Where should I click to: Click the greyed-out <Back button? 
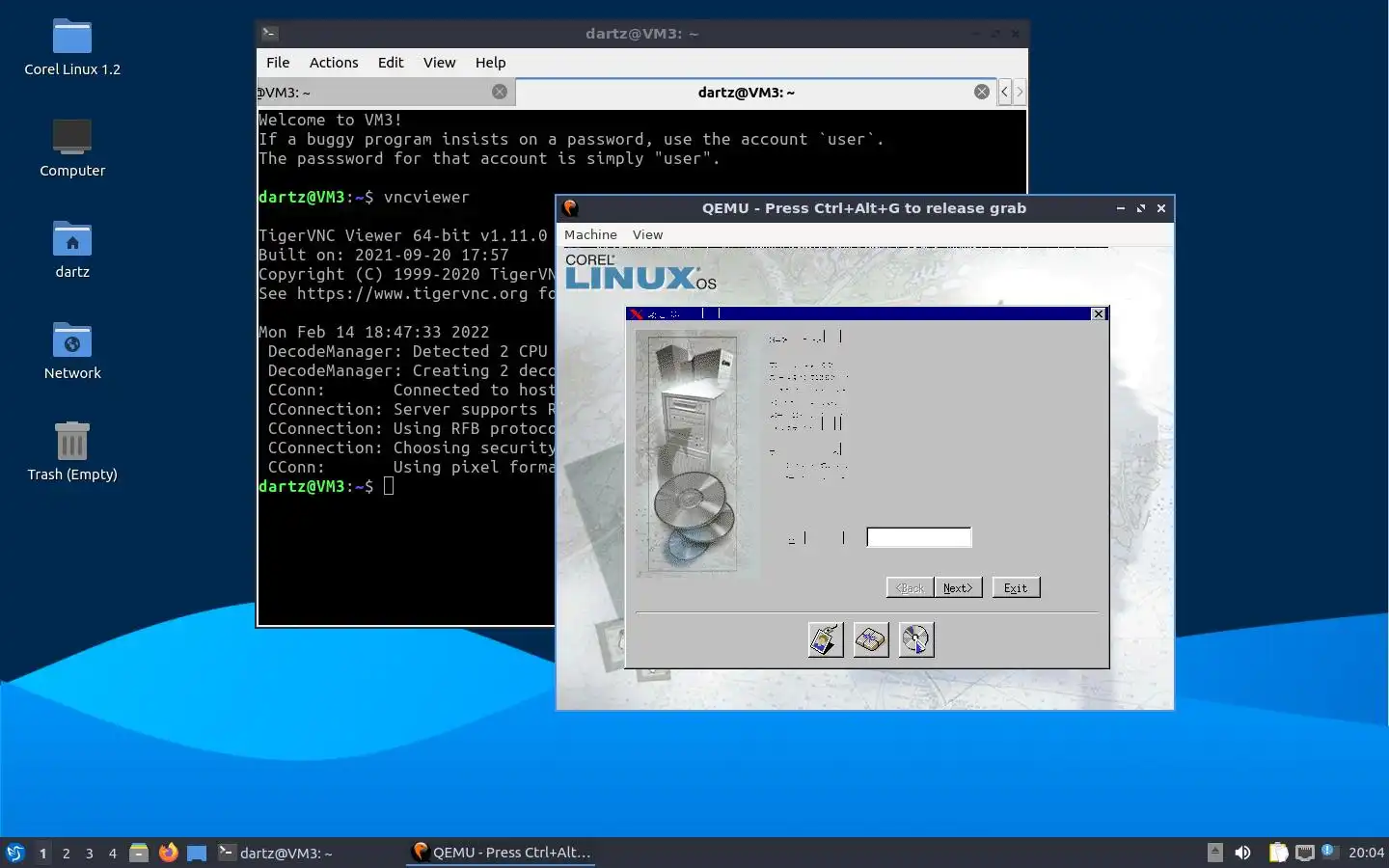click(x=910, y=587)
